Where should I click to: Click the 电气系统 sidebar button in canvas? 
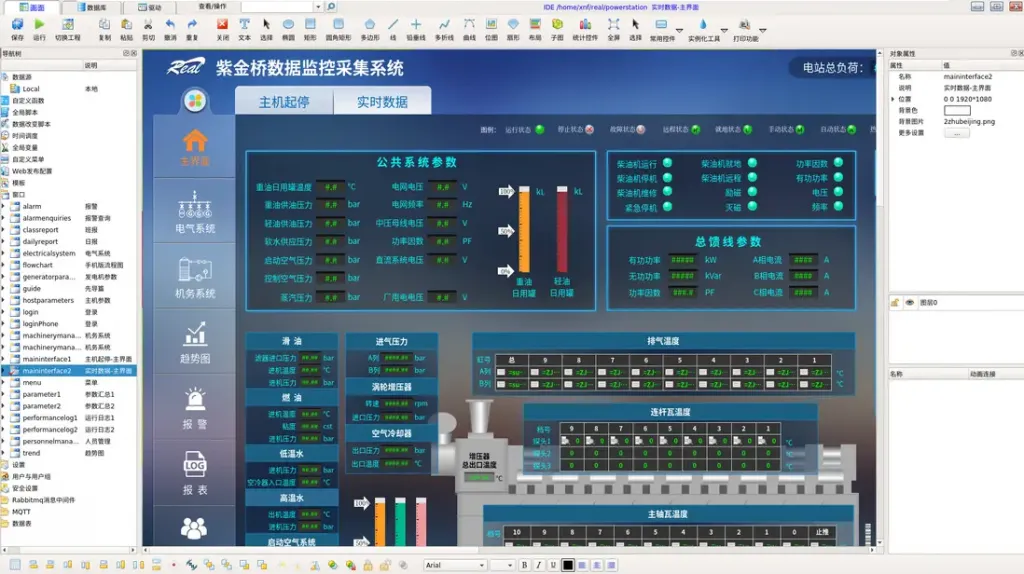(x=195, y=212)
